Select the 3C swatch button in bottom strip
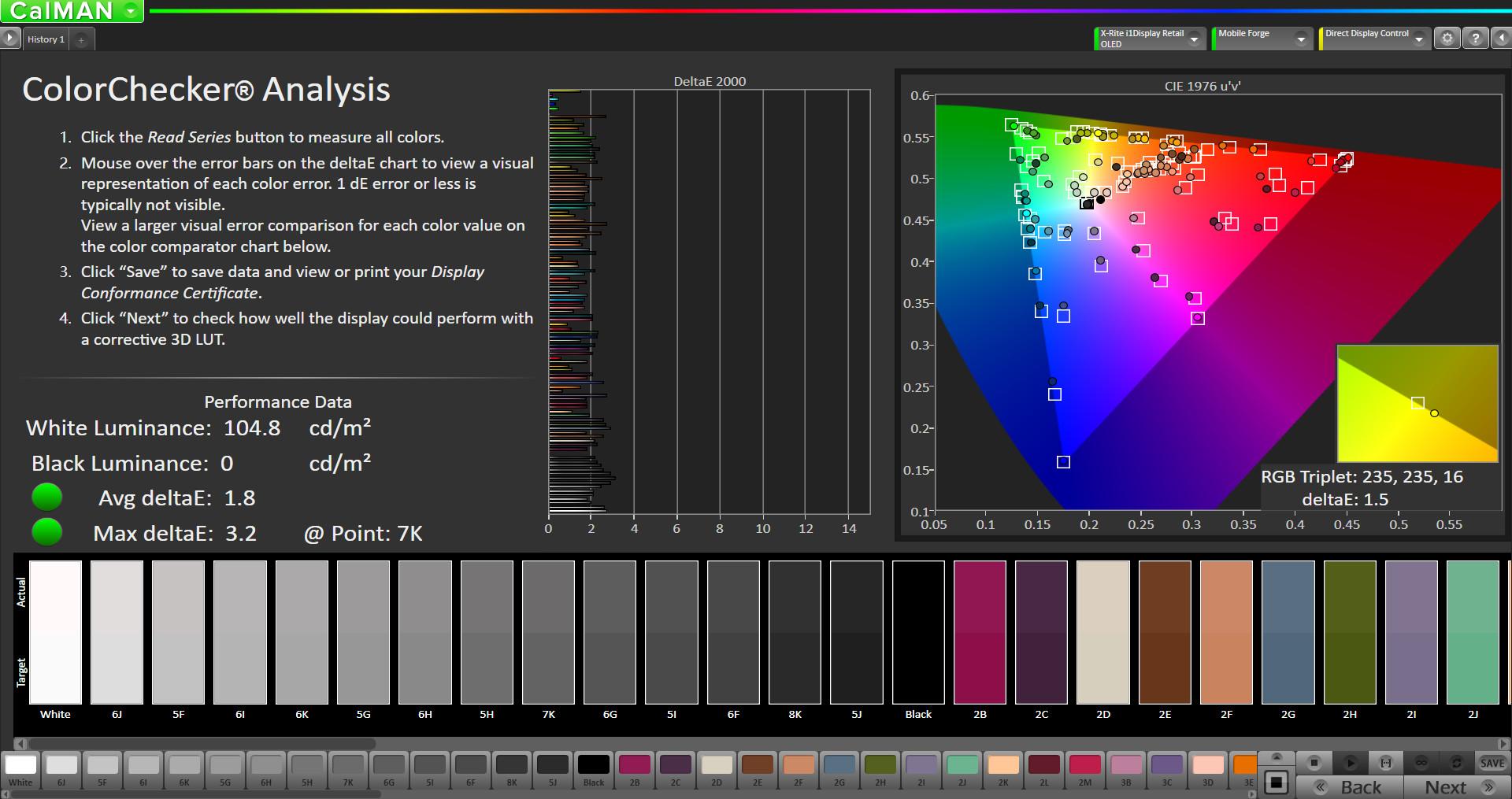This screenshot has width=1512, height=799. [1167, 771]
